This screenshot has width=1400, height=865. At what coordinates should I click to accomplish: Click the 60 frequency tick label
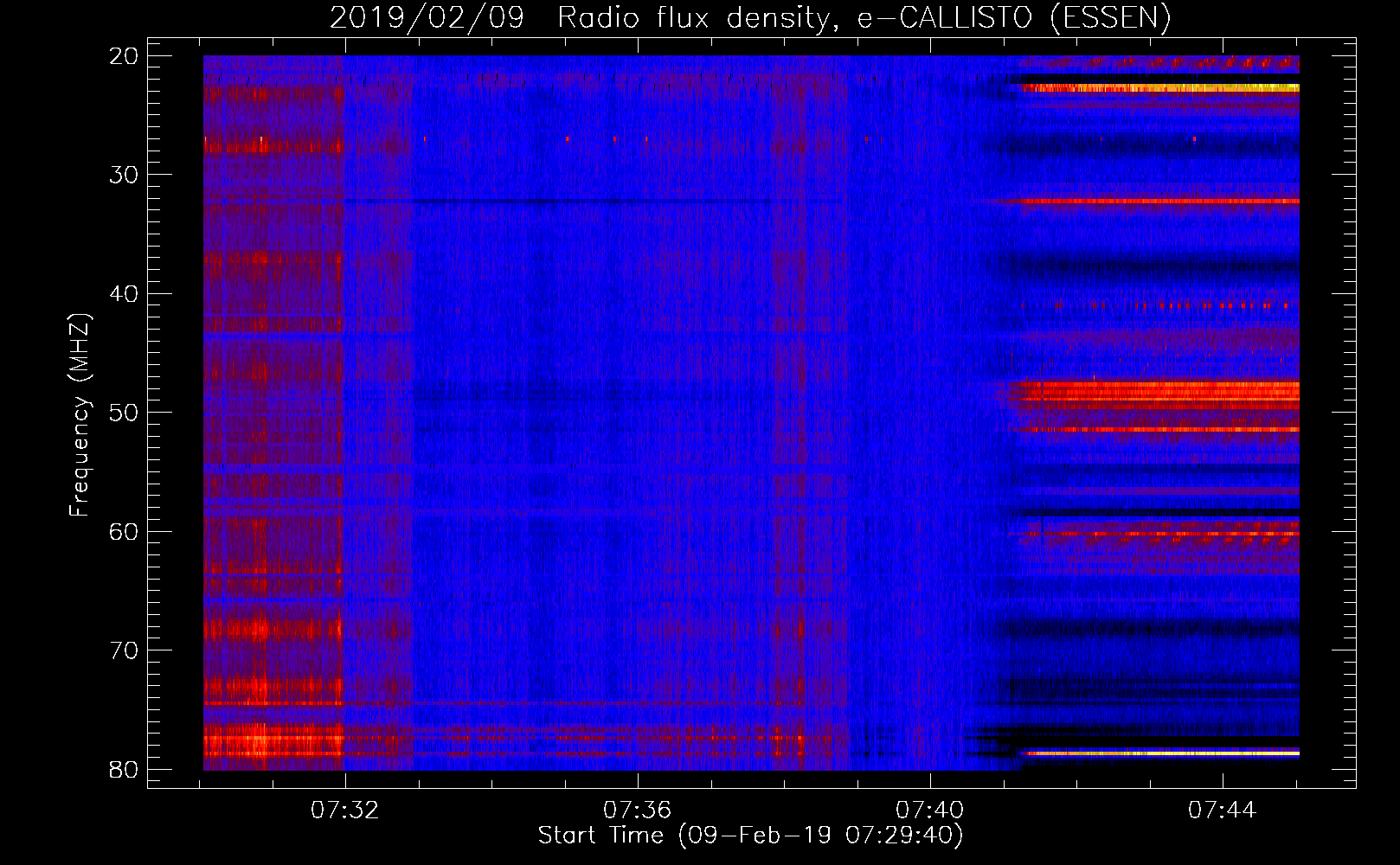[124, 532]
